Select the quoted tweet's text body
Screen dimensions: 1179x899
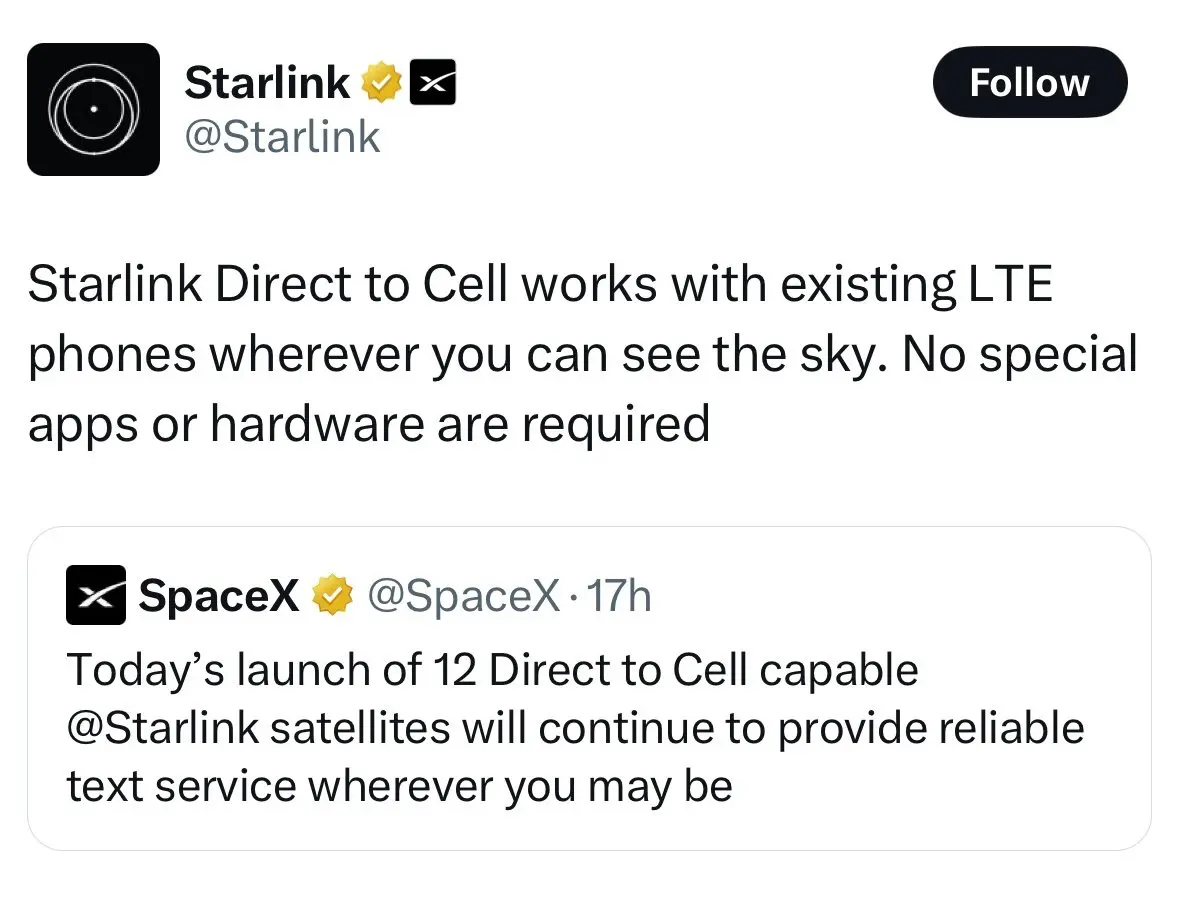point(575,727)
